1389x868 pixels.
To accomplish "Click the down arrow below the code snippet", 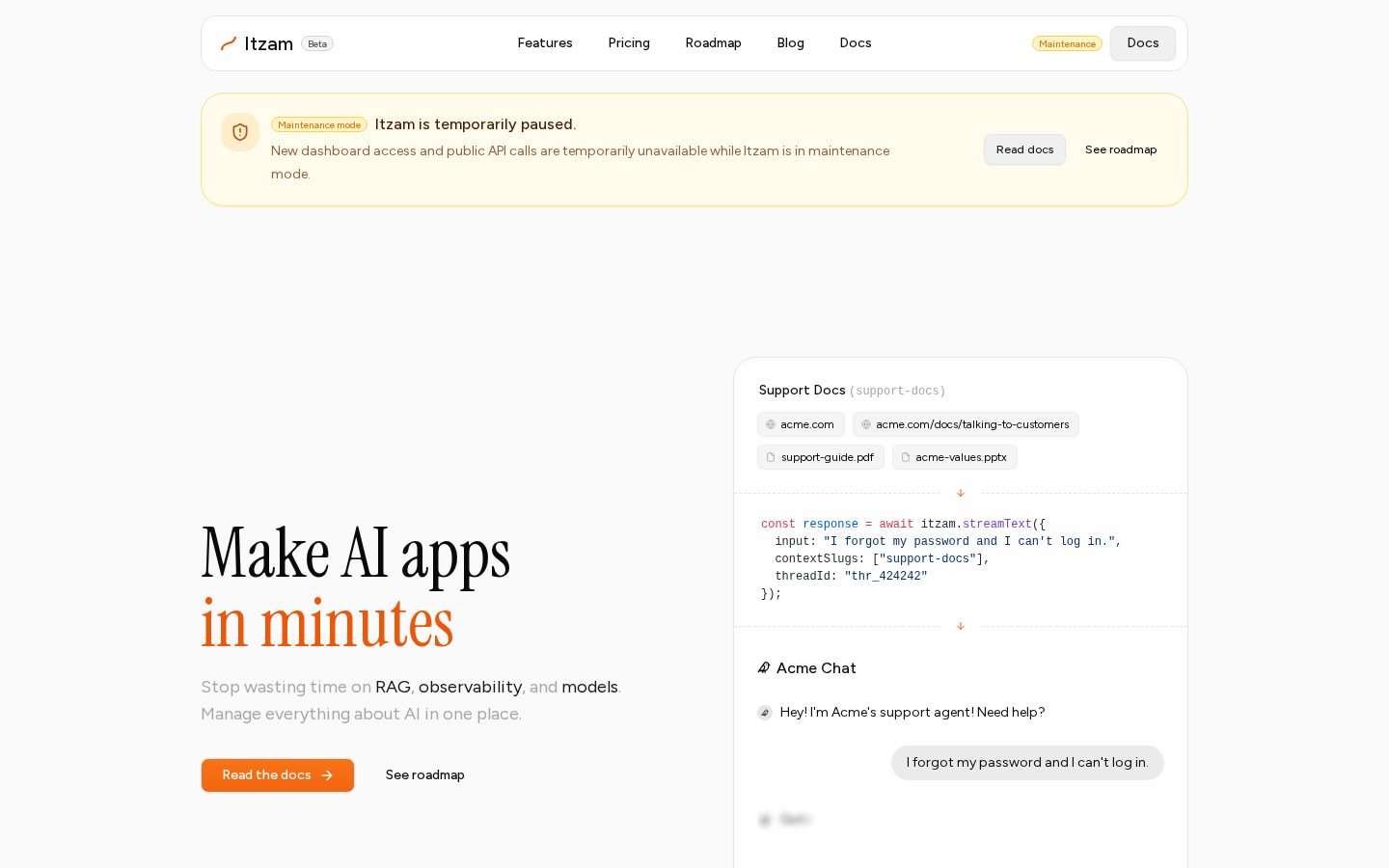I will [x=961, y=626].
